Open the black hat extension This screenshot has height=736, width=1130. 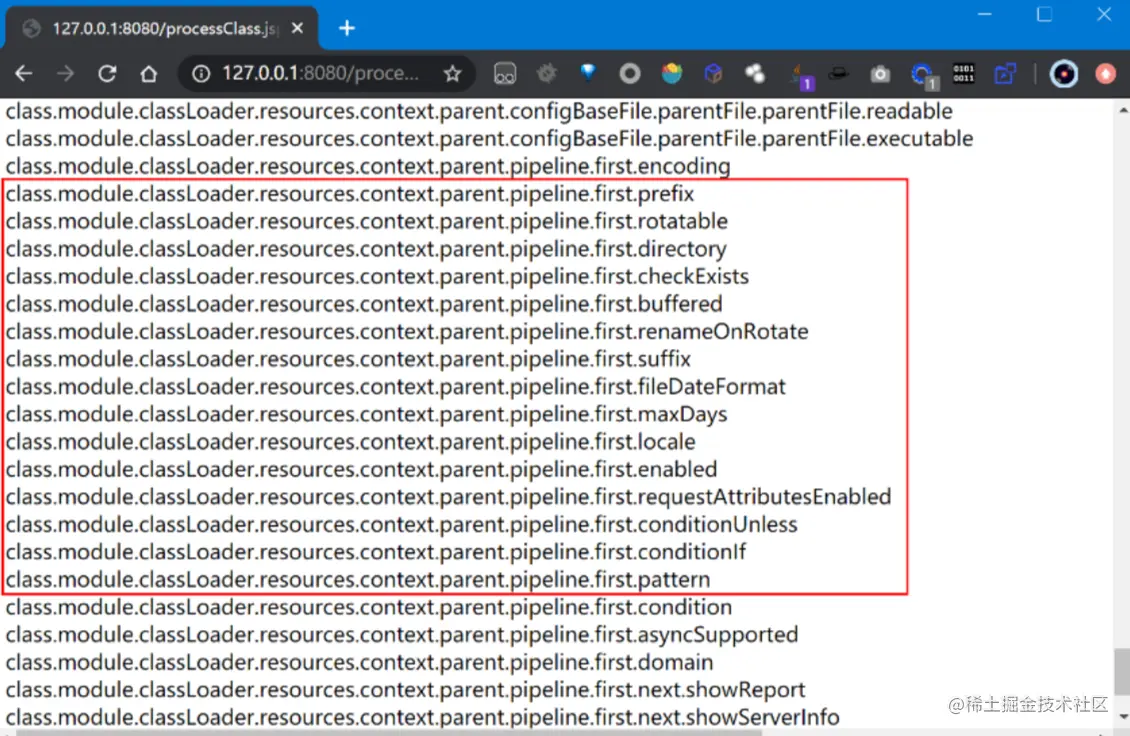[x=838, y=74]
